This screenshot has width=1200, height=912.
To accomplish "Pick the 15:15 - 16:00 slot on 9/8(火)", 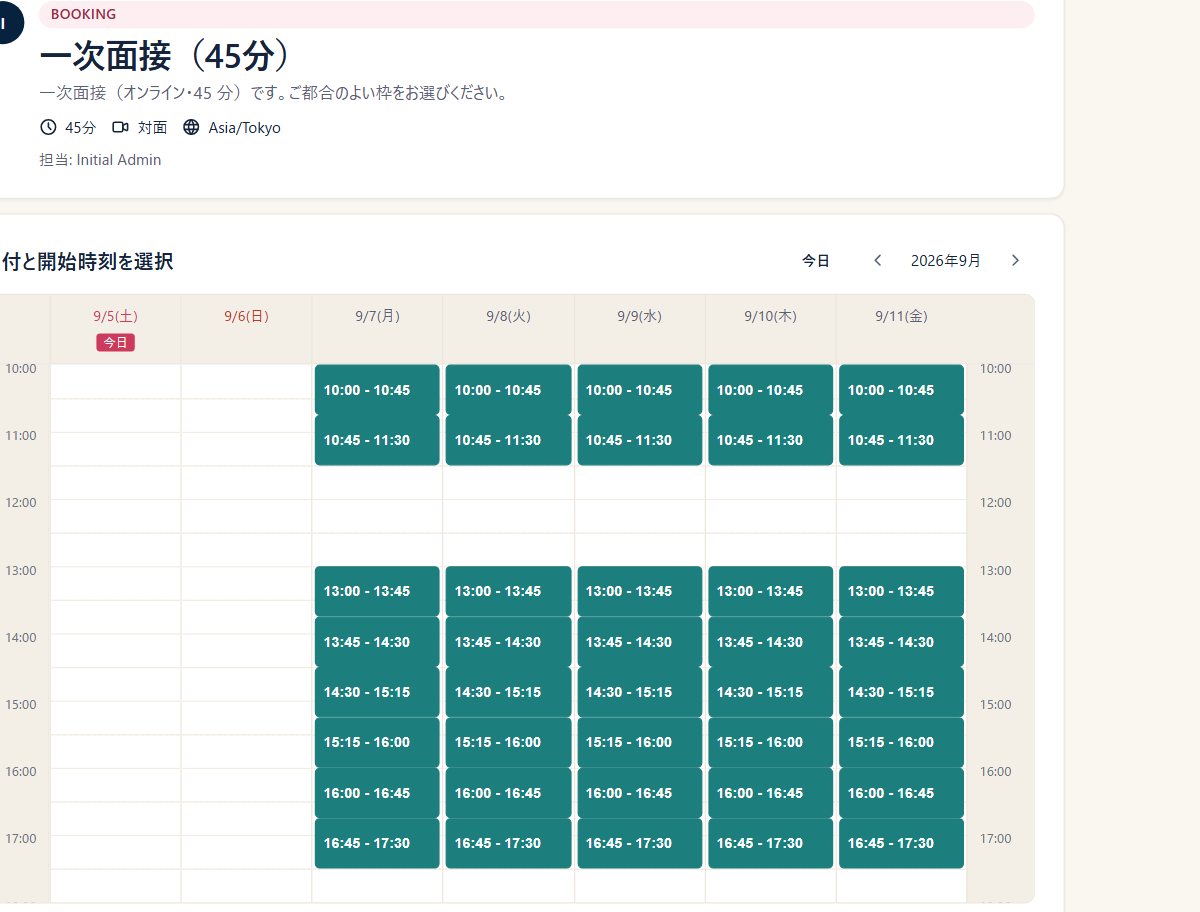I will [508, 742].
